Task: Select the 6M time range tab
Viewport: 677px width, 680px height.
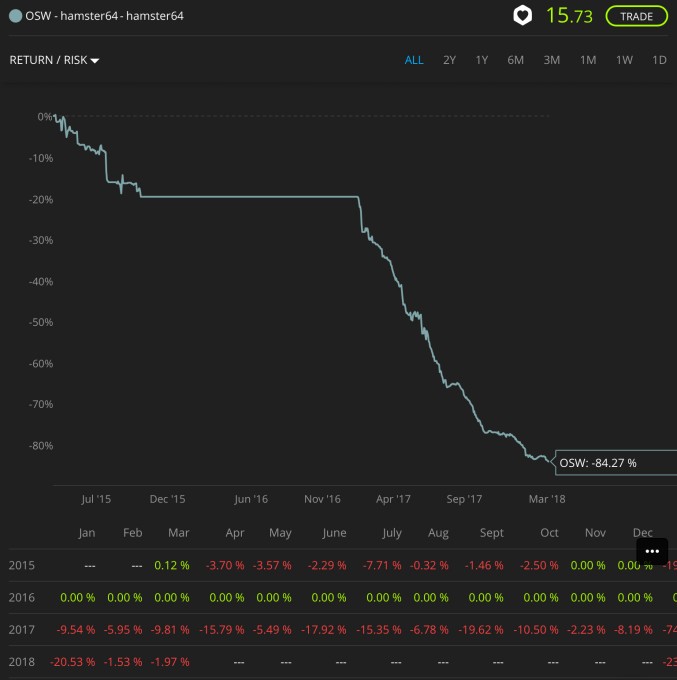Action: point(516,60)
